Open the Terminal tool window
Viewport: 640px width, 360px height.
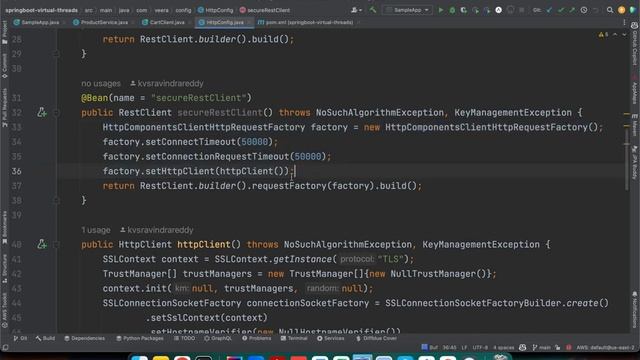click(294, 338)
